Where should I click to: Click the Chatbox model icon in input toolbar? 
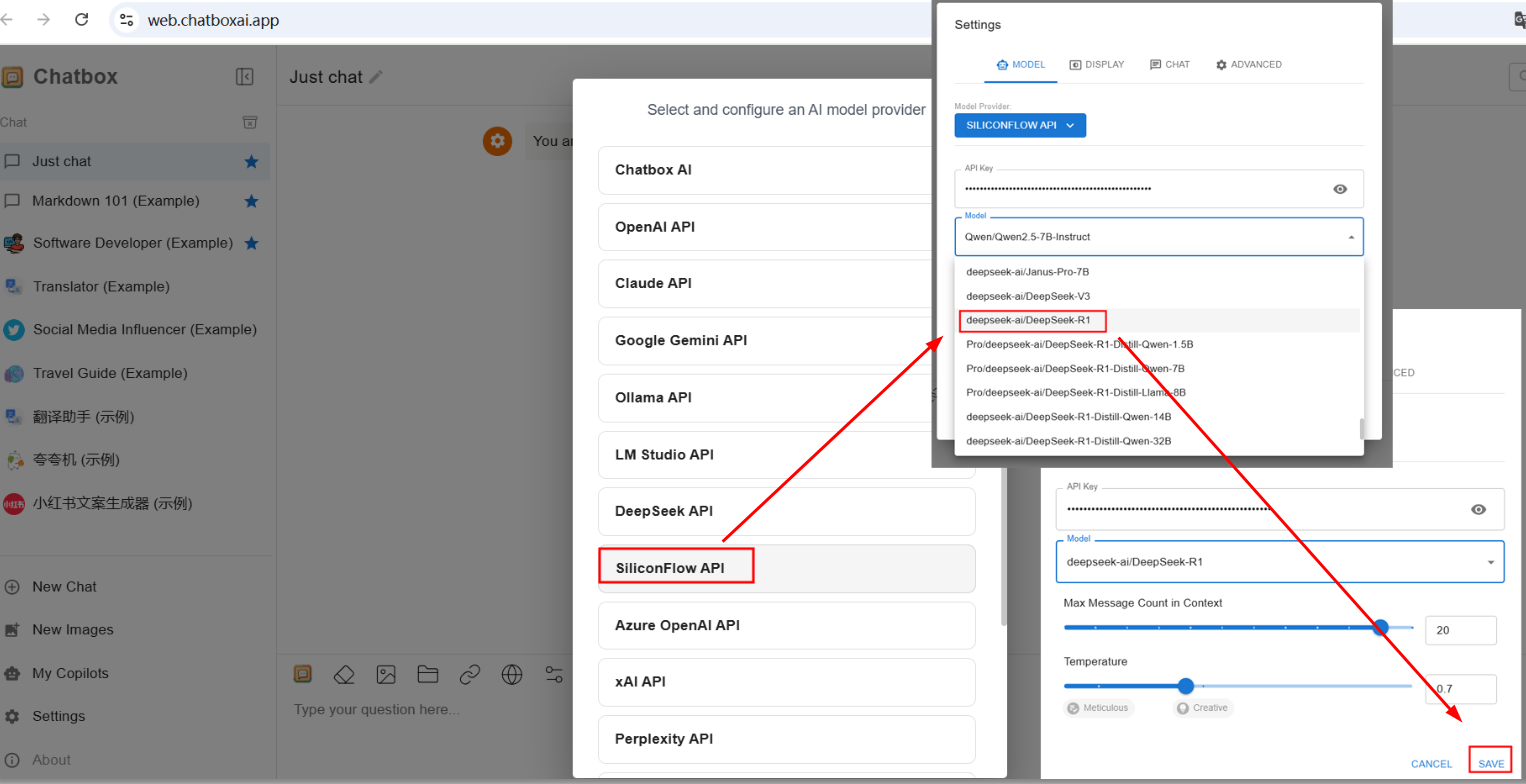tap(302, 674)
